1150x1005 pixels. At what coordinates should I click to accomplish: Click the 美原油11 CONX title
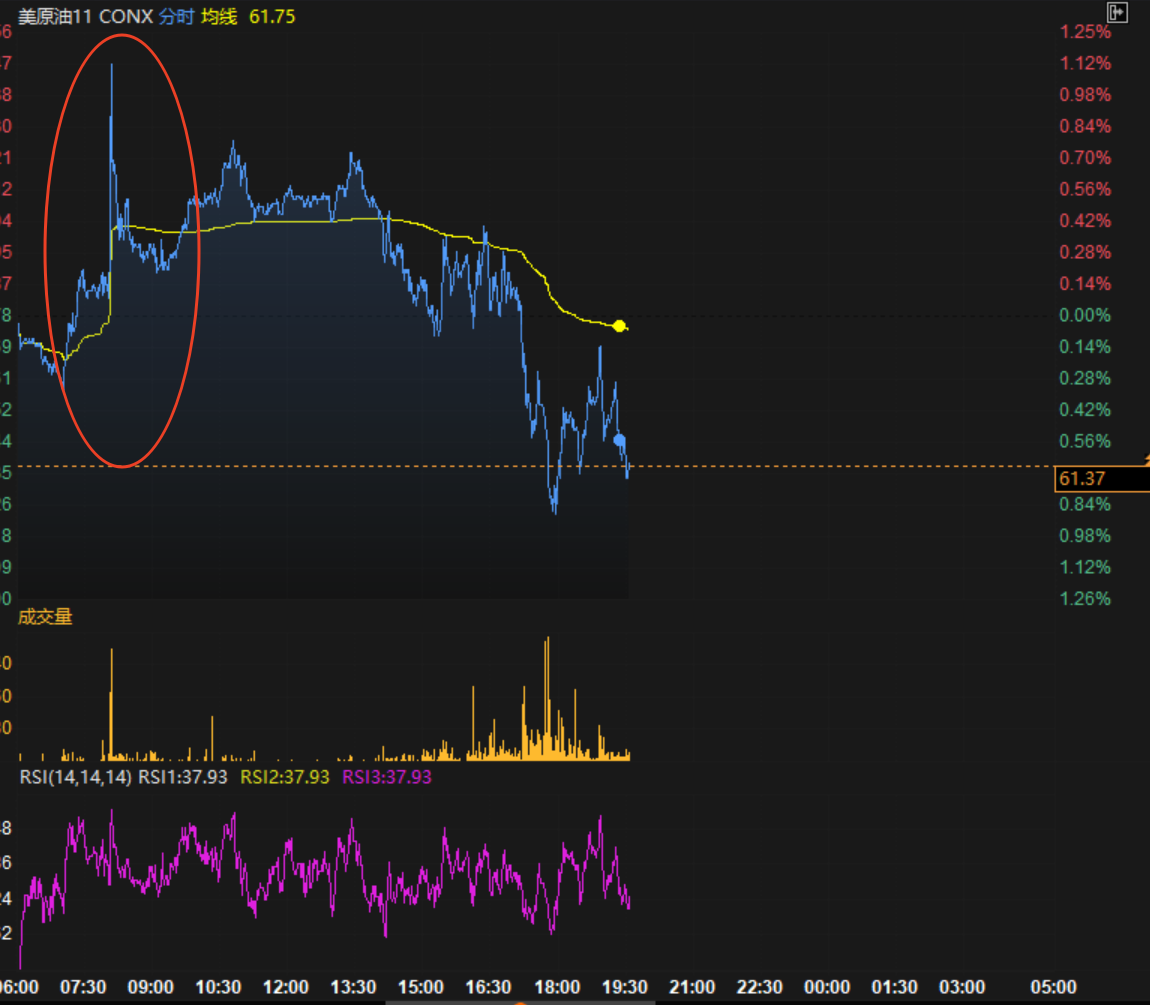coord(85,16)
